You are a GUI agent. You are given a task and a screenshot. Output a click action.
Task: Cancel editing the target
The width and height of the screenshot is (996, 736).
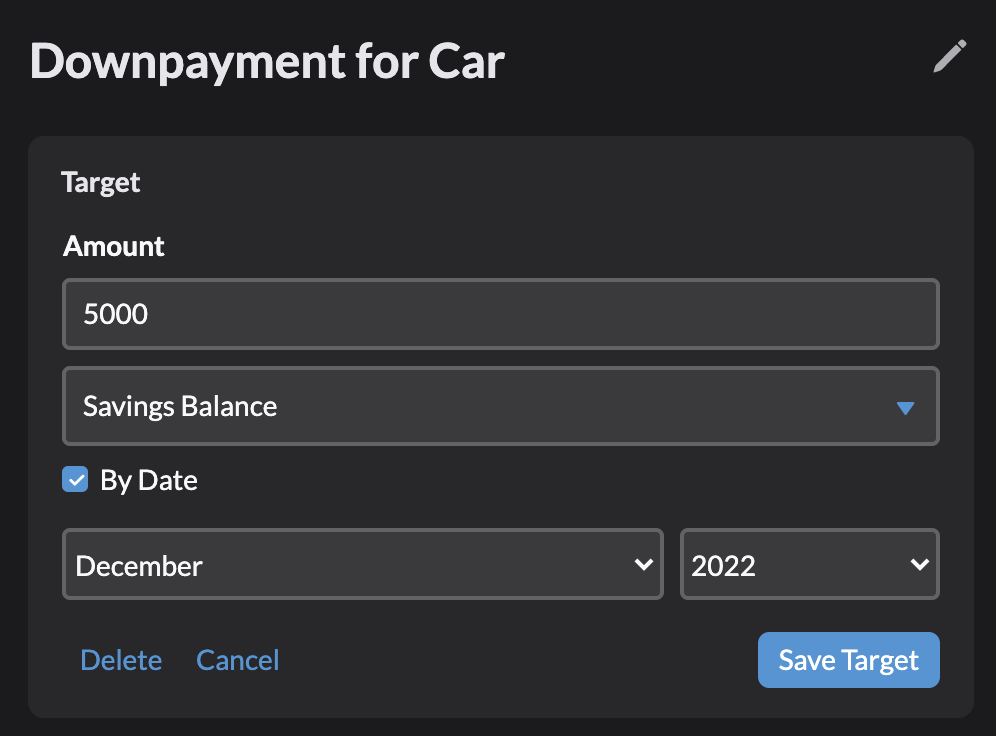[237, 660]
